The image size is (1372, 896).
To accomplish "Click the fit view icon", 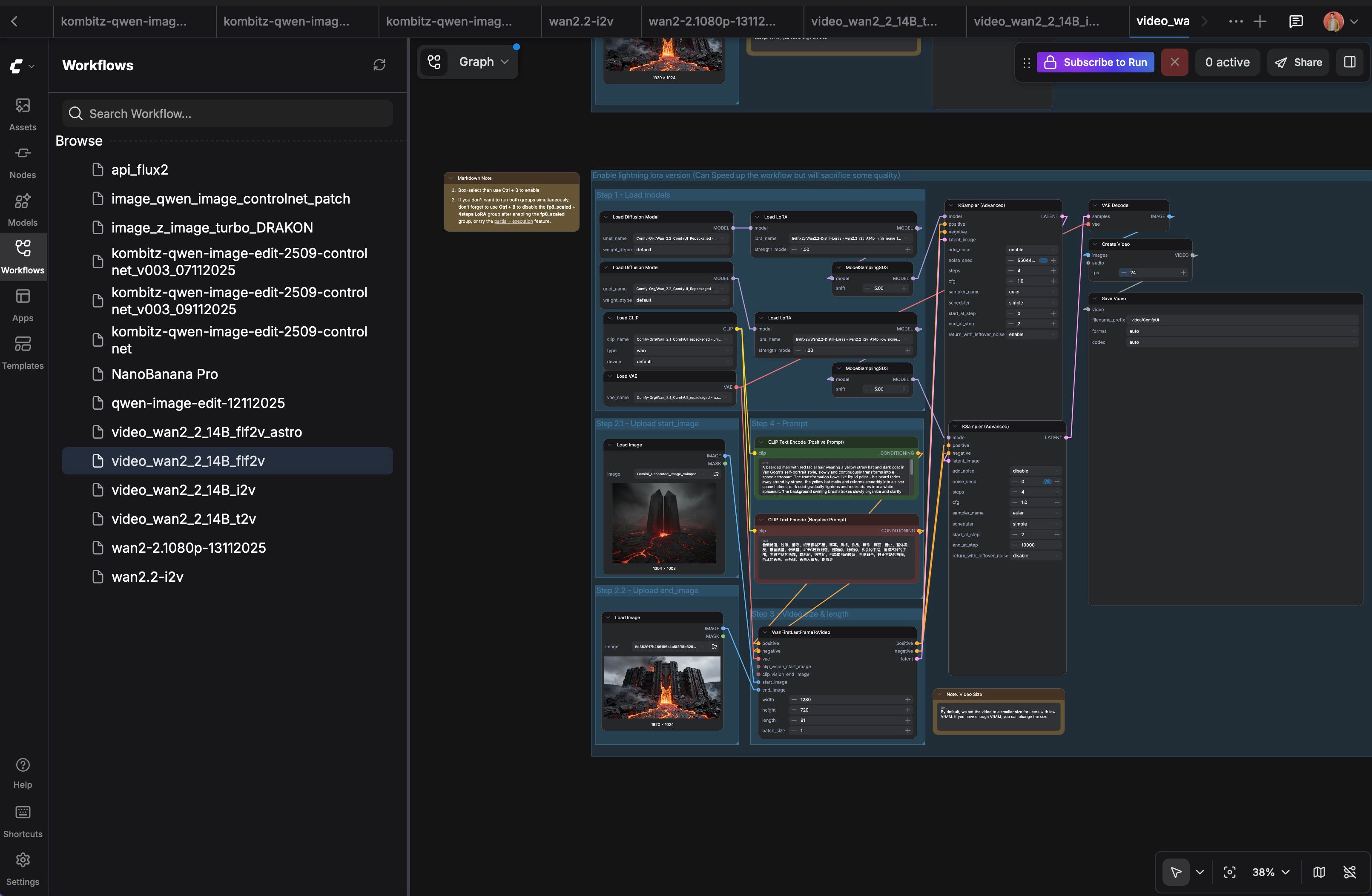I will [x=1229, y=872].
